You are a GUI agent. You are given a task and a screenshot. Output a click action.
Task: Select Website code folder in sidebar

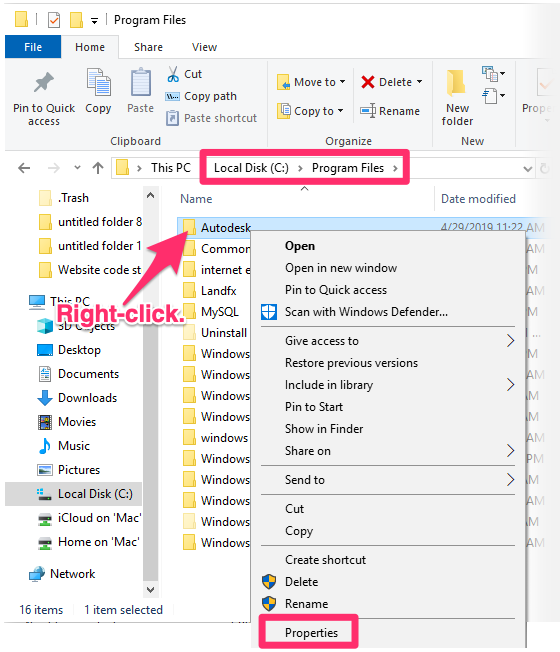90,270
